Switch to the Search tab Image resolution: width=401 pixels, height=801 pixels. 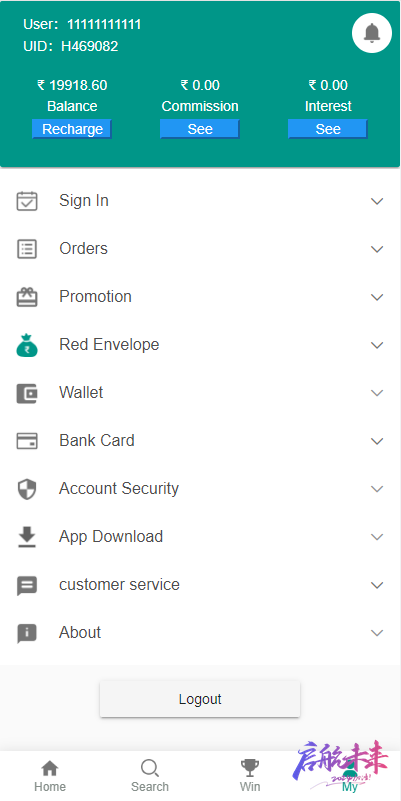(150, 775)
